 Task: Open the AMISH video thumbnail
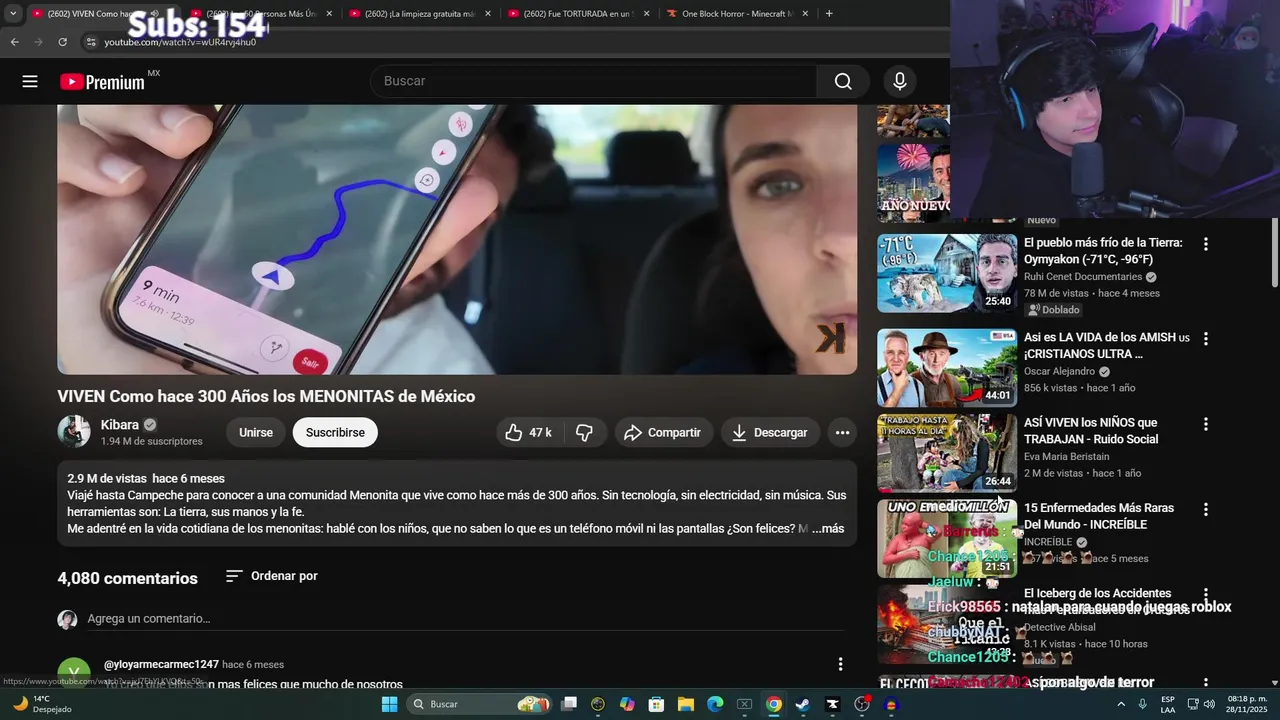[x=947, y=368]
